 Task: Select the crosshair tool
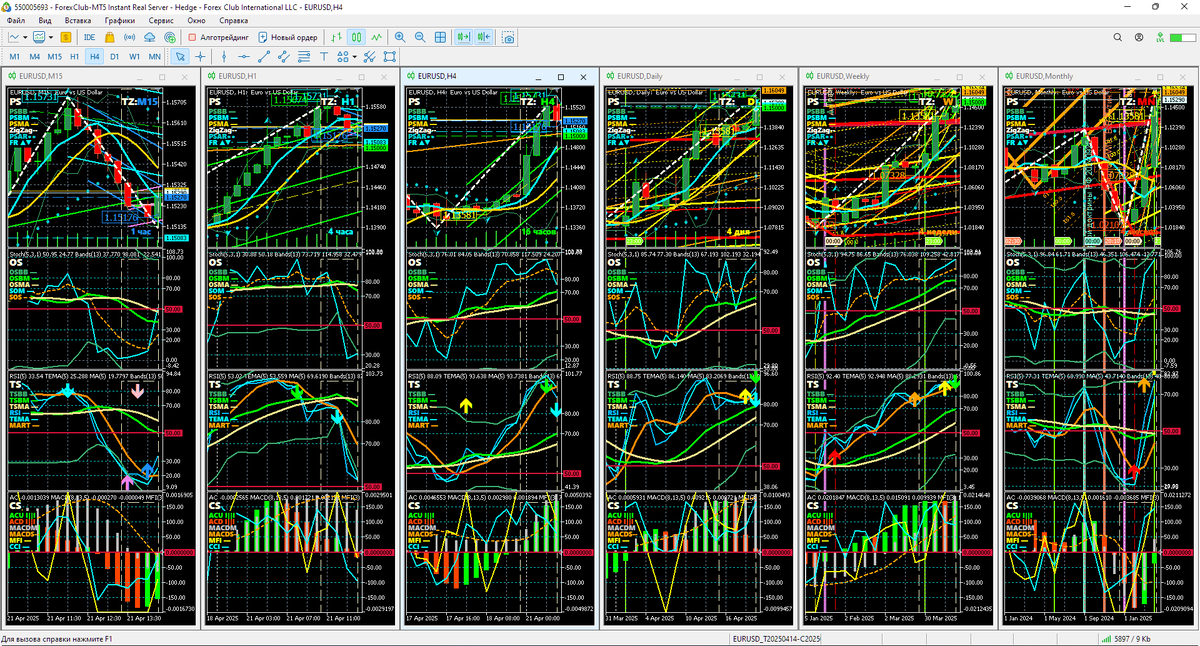click(x=200, y=57)
